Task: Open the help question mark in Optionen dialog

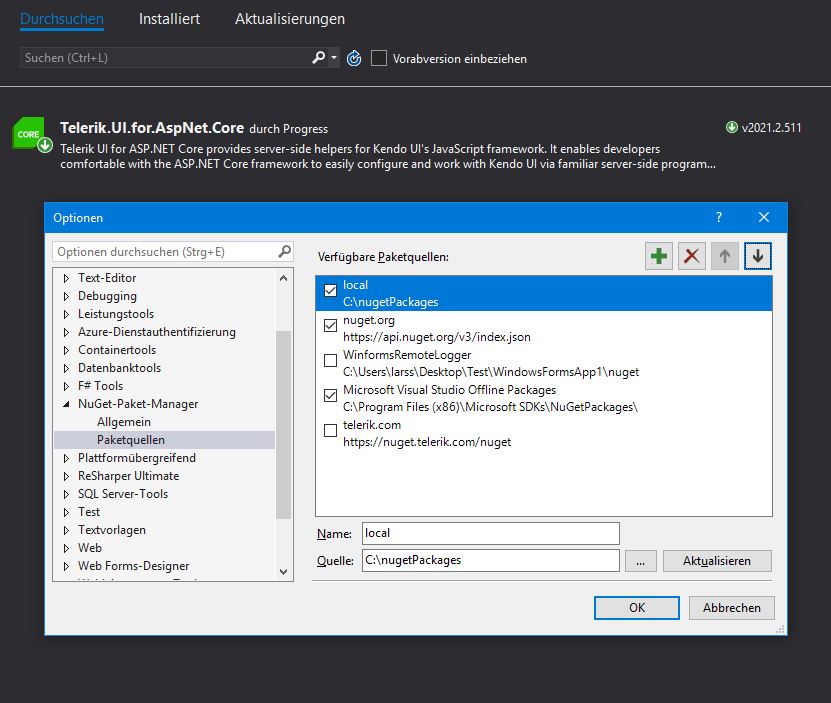Action: [719, 217]
